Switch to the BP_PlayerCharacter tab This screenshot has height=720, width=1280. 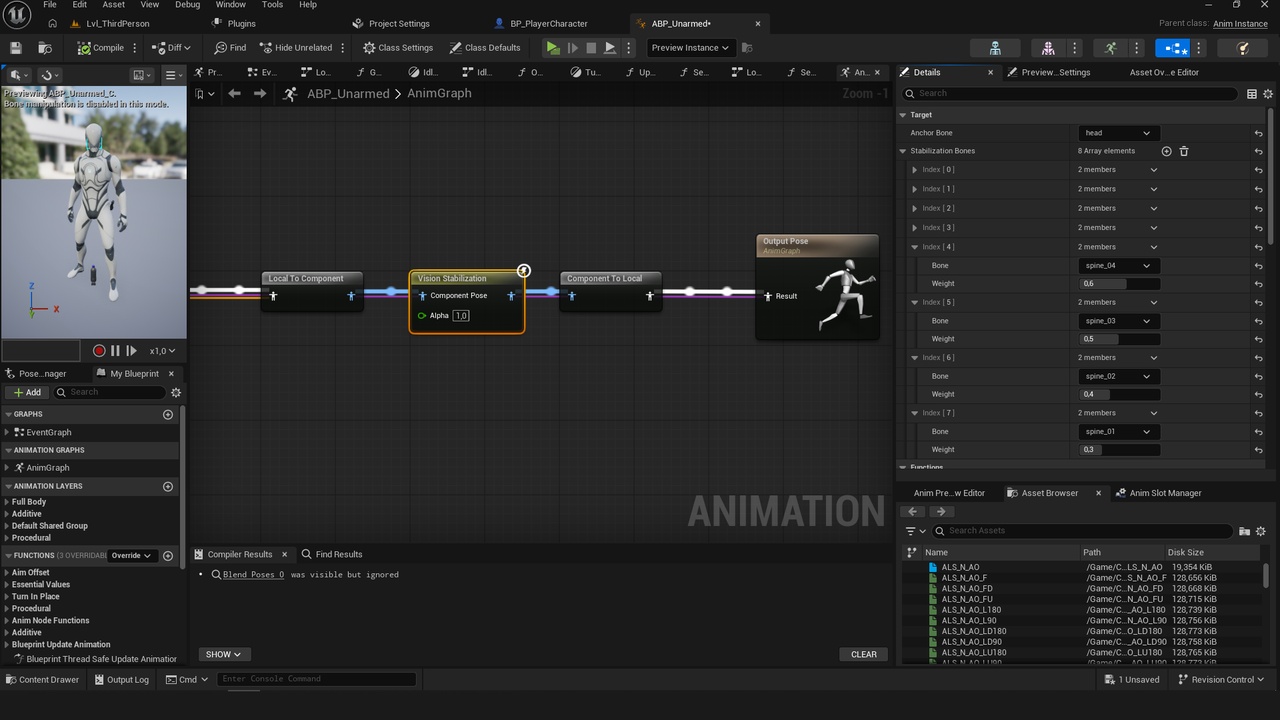[541, 23]
